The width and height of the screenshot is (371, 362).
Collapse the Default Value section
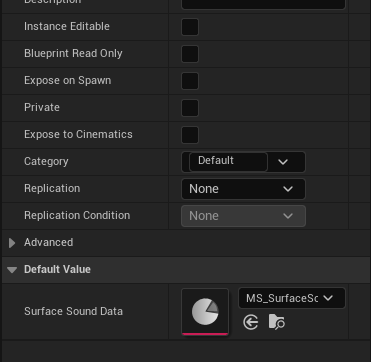coord(12,270)
